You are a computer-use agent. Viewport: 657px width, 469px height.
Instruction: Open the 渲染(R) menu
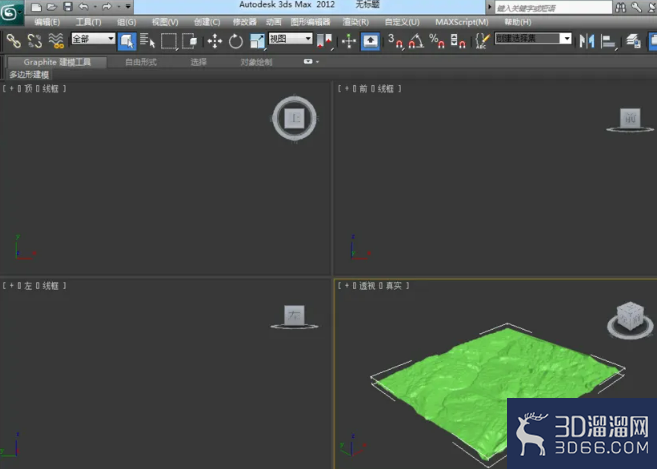pyautogui.click(x=356, y=22)
